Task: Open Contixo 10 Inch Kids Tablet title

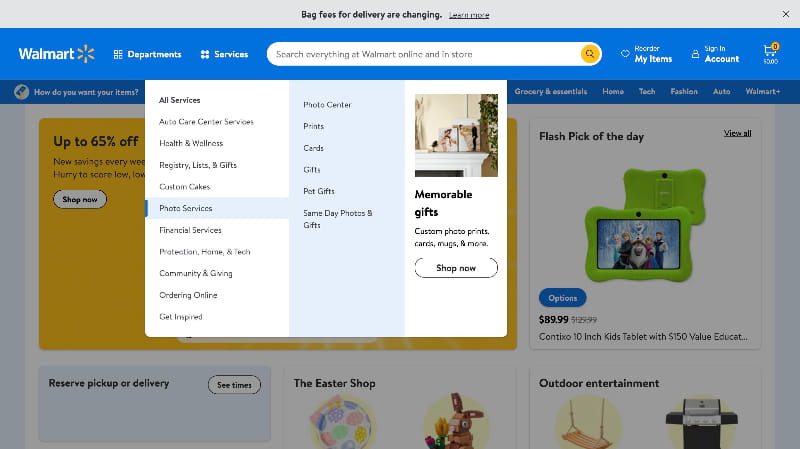Action: 643,337
